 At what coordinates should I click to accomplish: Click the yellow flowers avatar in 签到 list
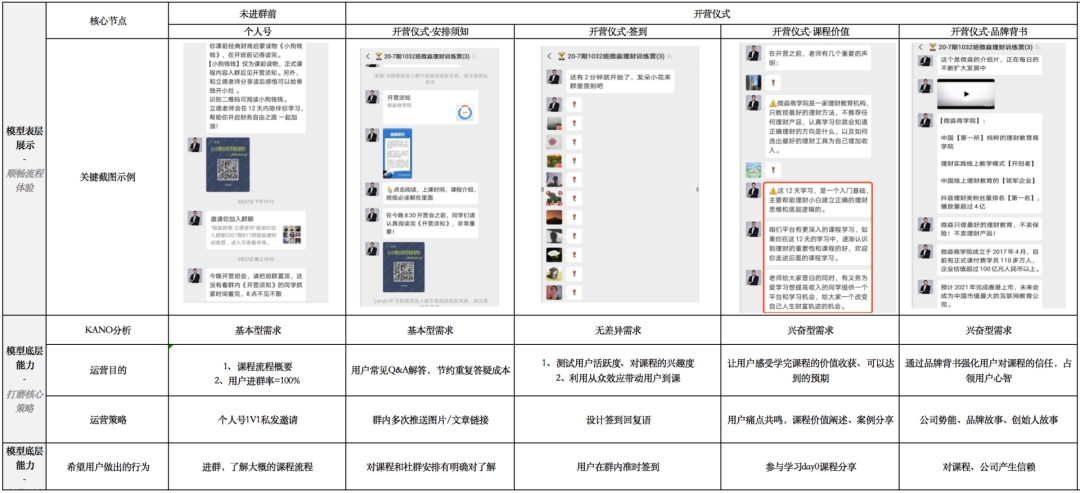click(553, 161)
